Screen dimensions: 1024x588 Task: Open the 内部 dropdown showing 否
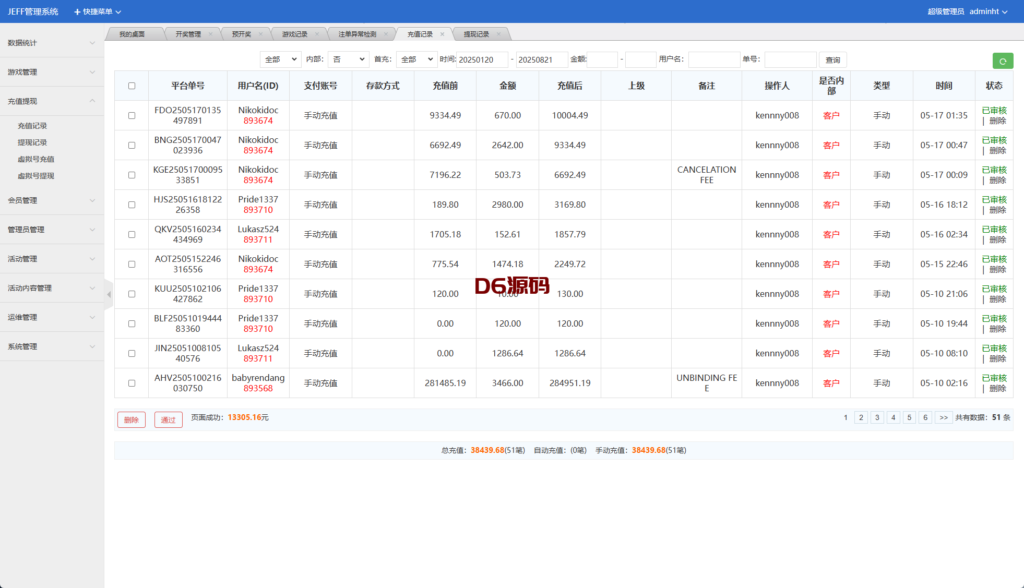tap(348, 60)
